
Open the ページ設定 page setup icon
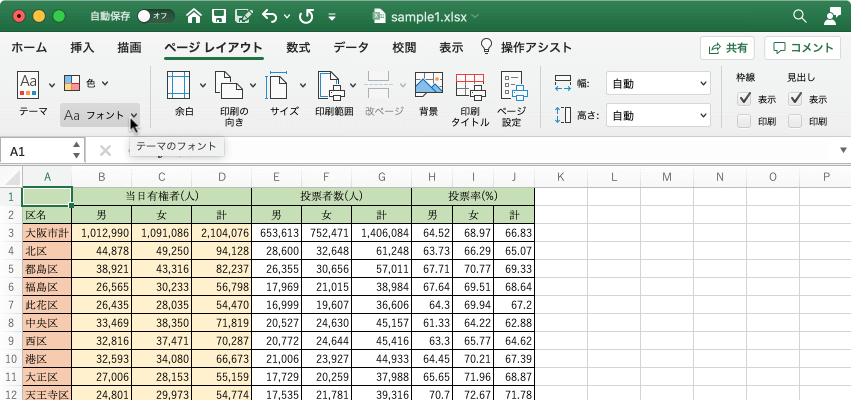513,85
